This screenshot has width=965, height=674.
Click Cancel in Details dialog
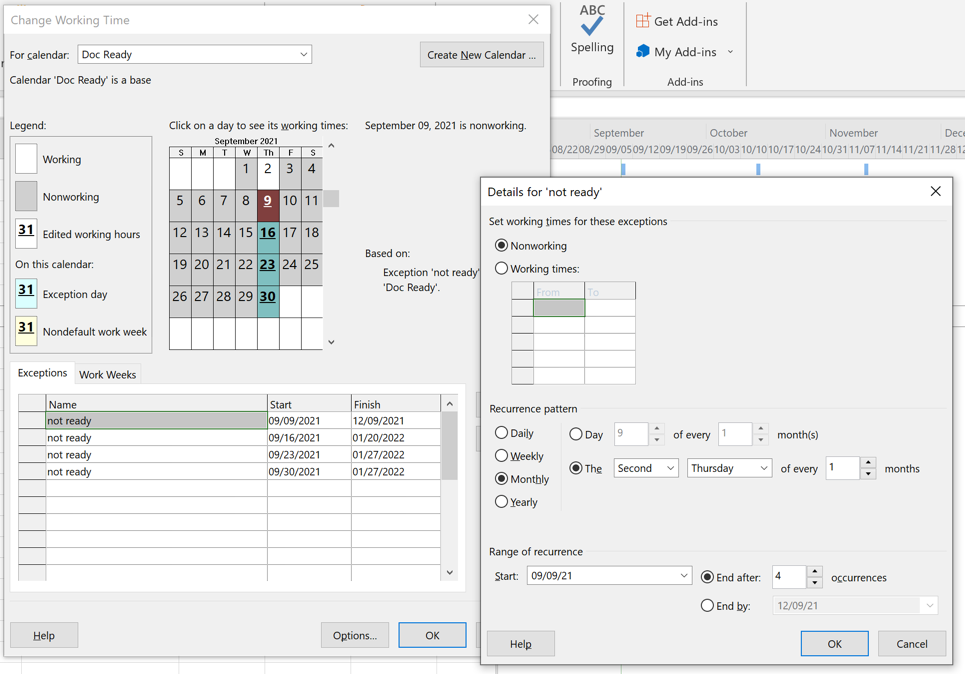[911, 644]
